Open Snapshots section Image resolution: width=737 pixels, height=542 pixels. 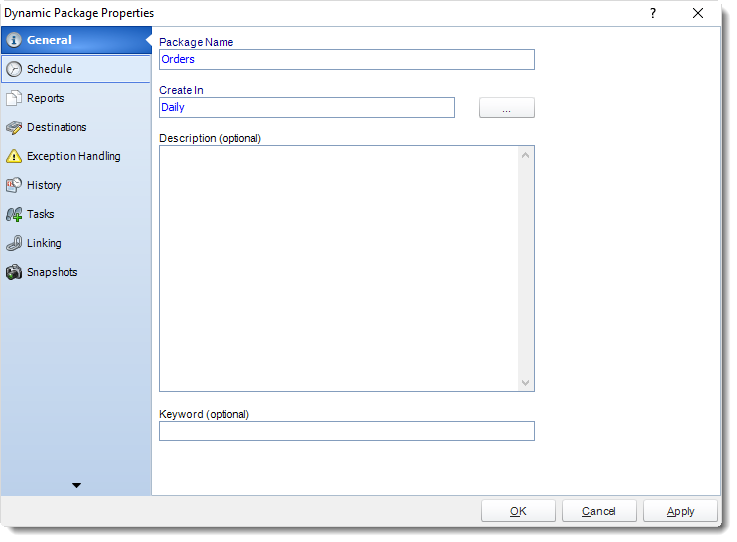tap(76, 272)
